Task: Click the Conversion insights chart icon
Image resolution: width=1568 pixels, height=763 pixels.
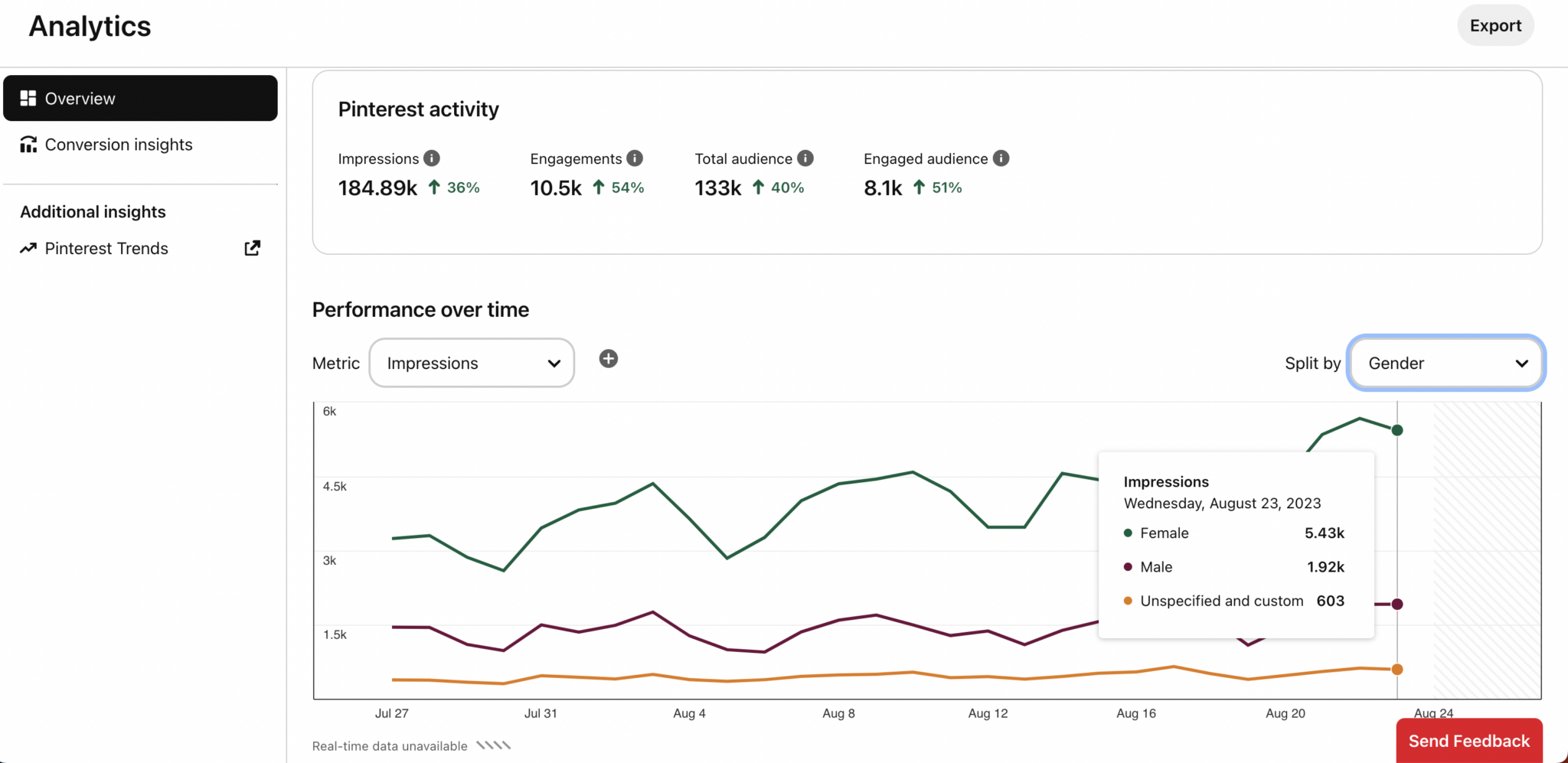Action: coord(28,144)
